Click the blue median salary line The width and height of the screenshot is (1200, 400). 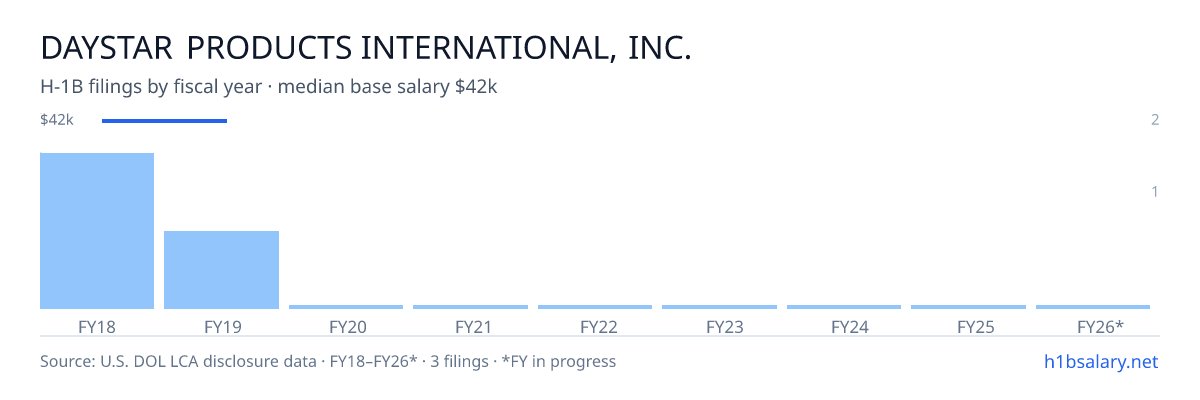point(164,121)
